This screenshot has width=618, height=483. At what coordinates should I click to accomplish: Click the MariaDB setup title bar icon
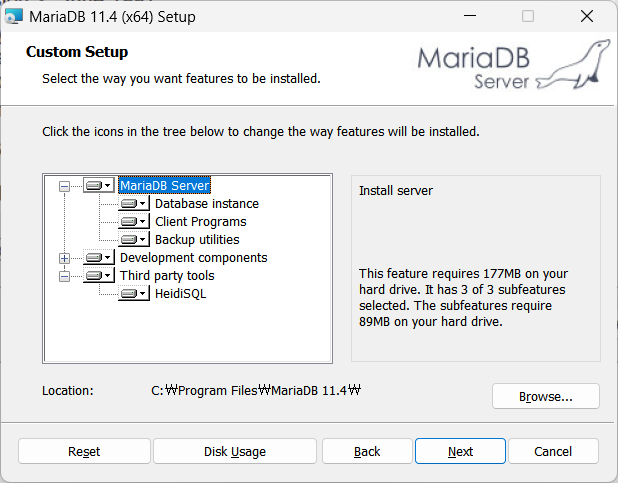(x=13, y=17)
